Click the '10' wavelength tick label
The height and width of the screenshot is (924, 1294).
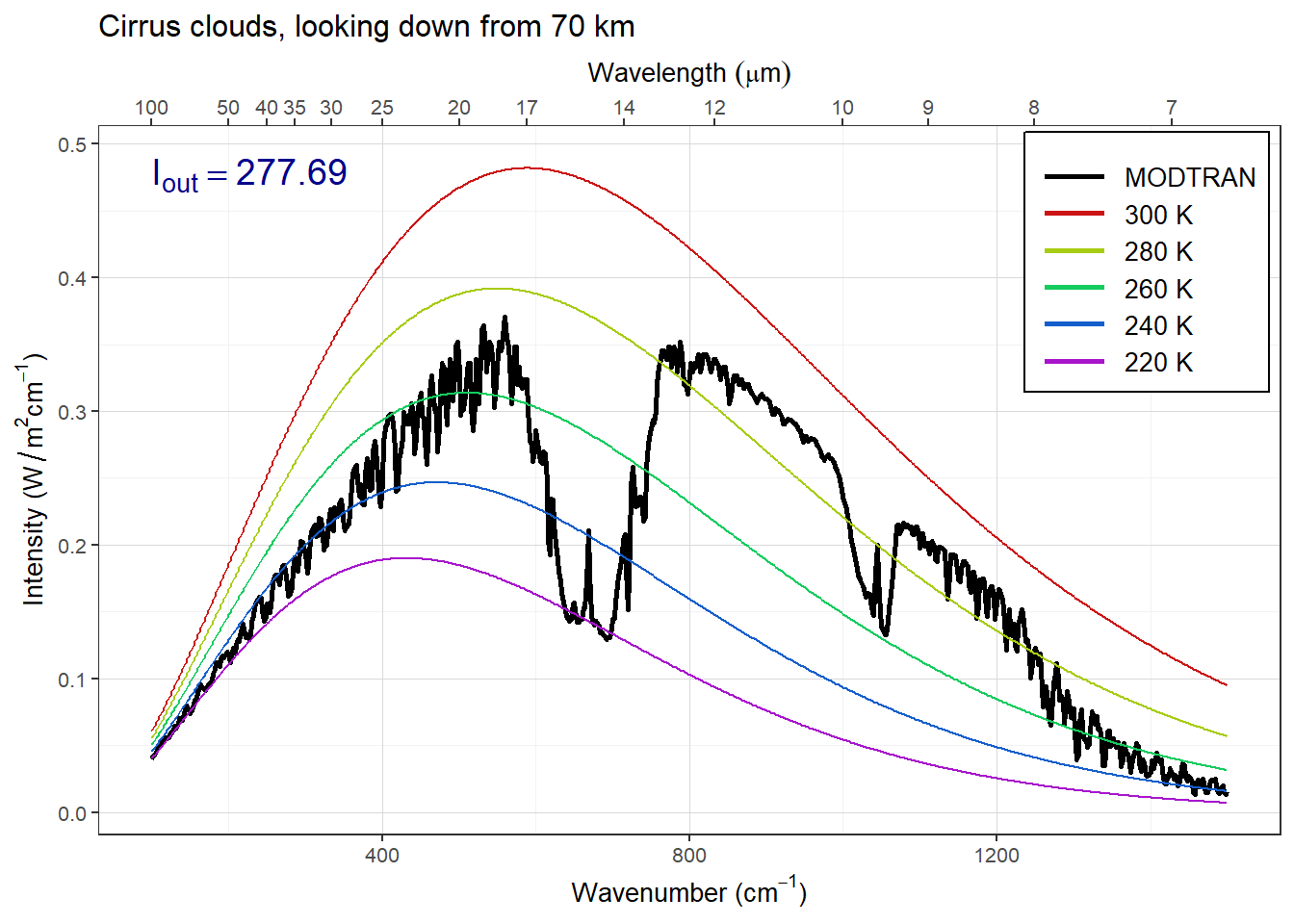click(x=842, y=108)
